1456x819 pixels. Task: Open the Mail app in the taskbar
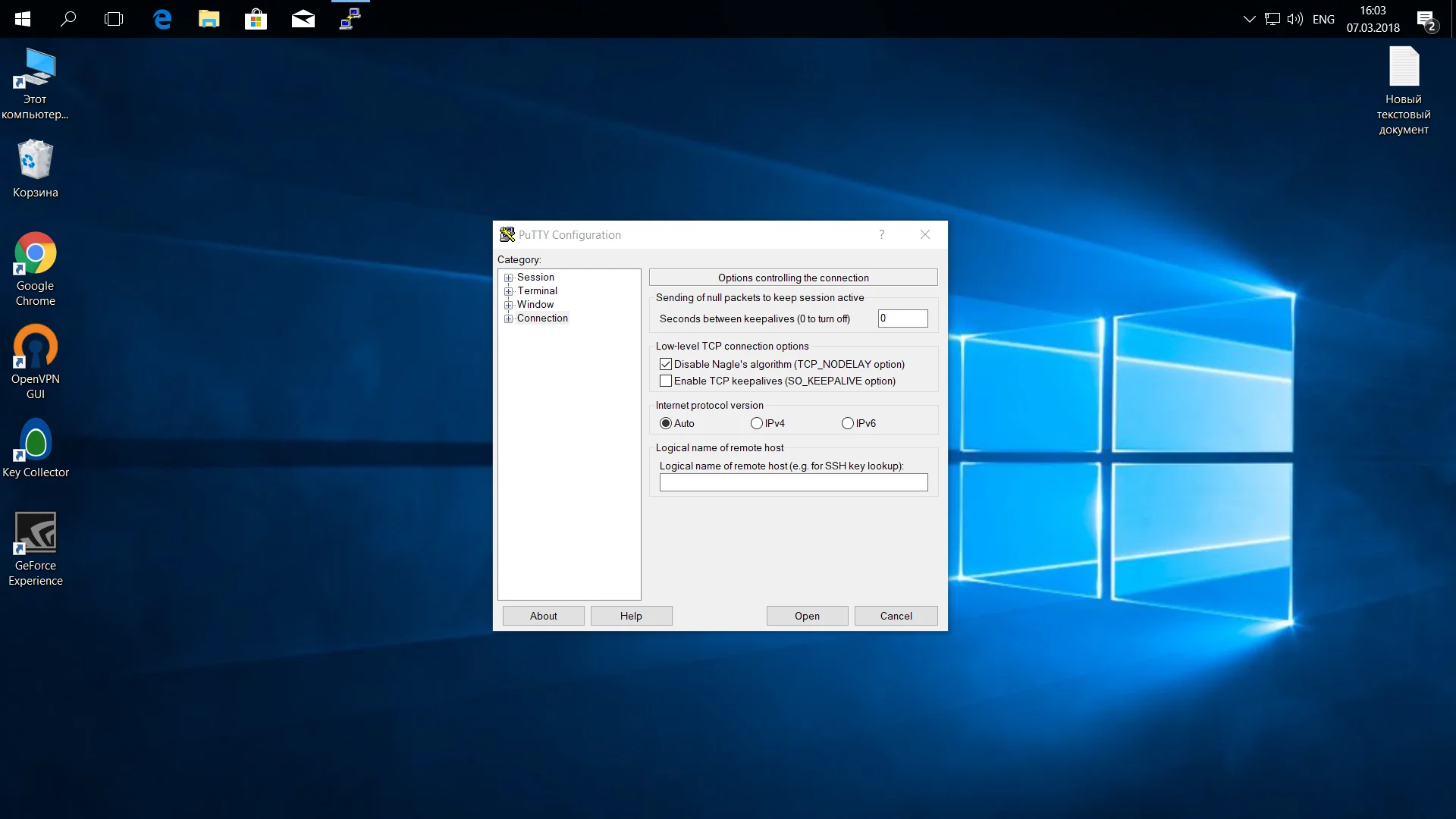[x=303, y=19]
